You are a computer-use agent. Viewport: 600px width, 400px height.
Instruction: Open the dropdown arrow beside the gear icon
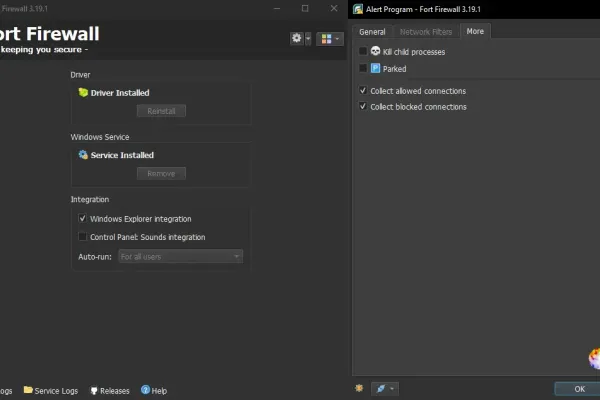(308, 38)
